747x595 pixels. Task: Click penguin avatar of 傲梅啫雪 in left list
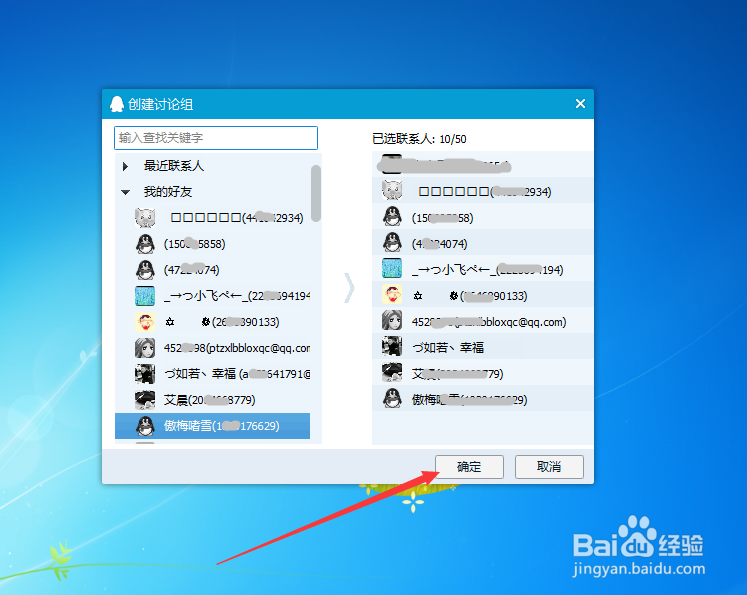tap(145, 426)
